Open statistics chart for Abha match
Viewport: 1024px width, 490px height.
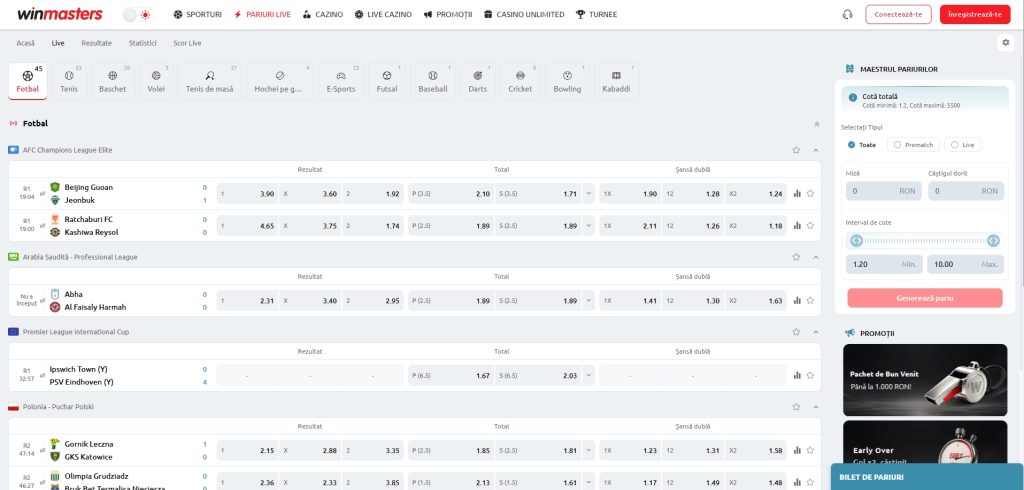pyautogui.click(x=797, y=301)
